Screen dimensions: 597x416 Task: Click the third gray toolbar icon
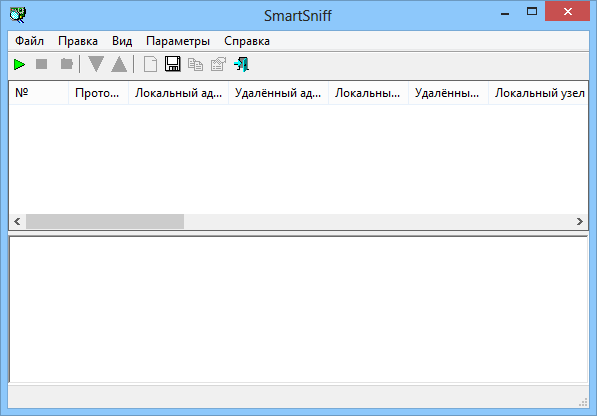coord(66,64)
